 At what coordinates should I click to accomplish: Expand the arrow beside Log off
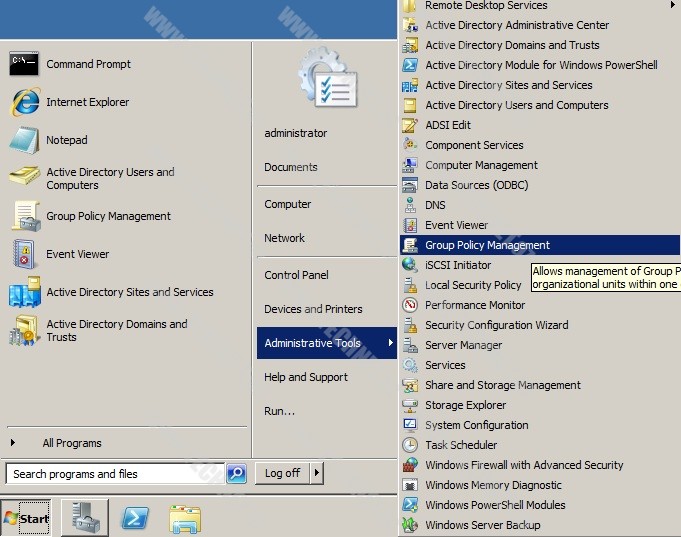317,473
